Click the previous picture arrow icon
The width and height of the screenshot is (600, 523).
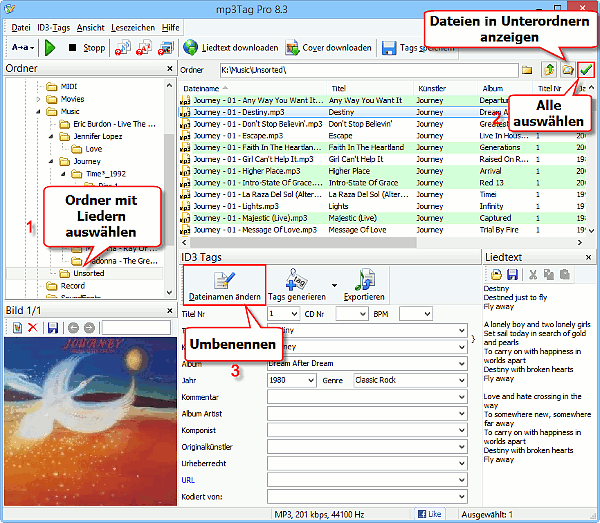click(x=73, y=328)
